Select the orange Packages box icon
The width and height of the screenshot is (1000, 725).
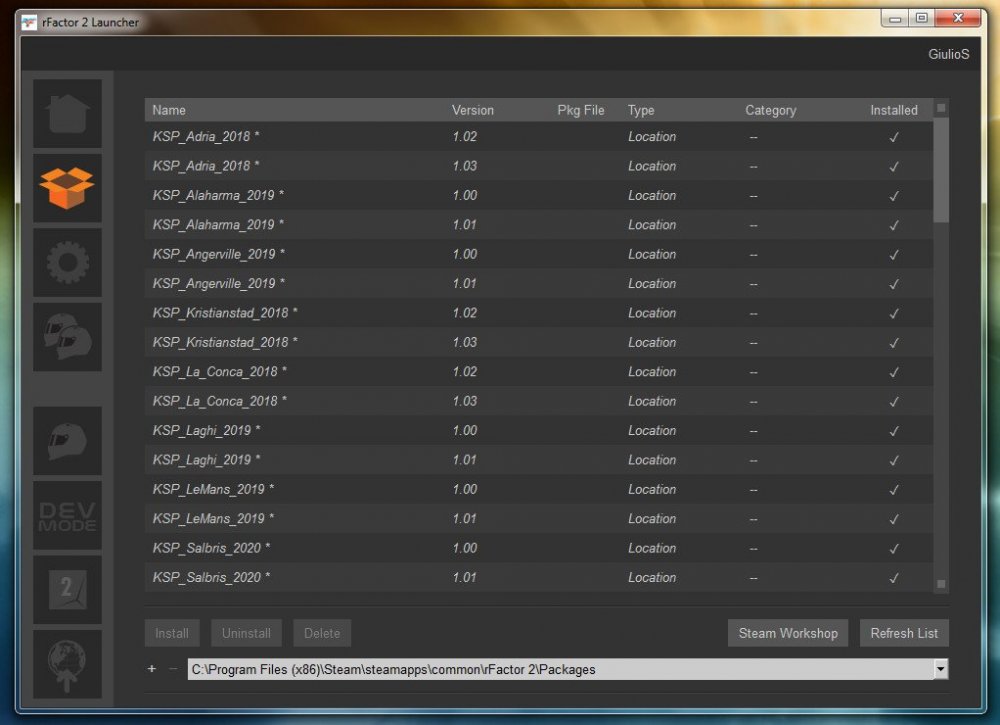point(68,188)
